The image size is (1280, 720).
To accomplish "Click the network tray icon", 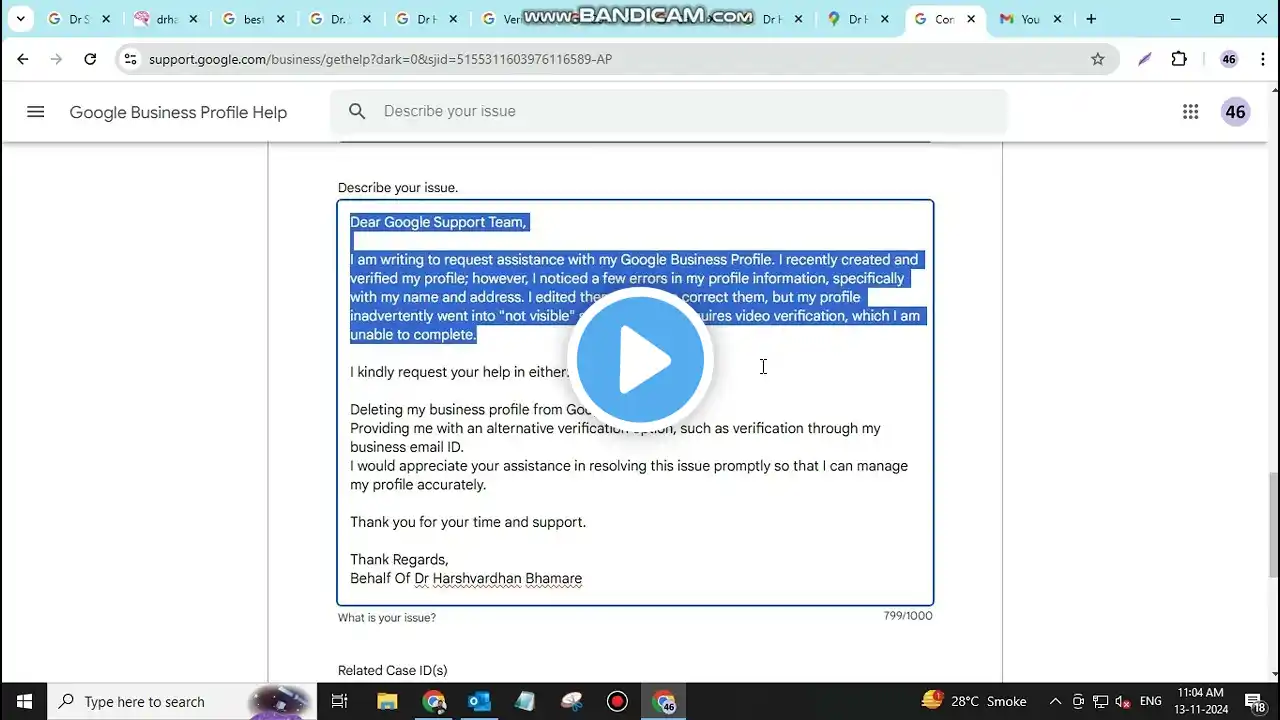I will click(1100, 701).
